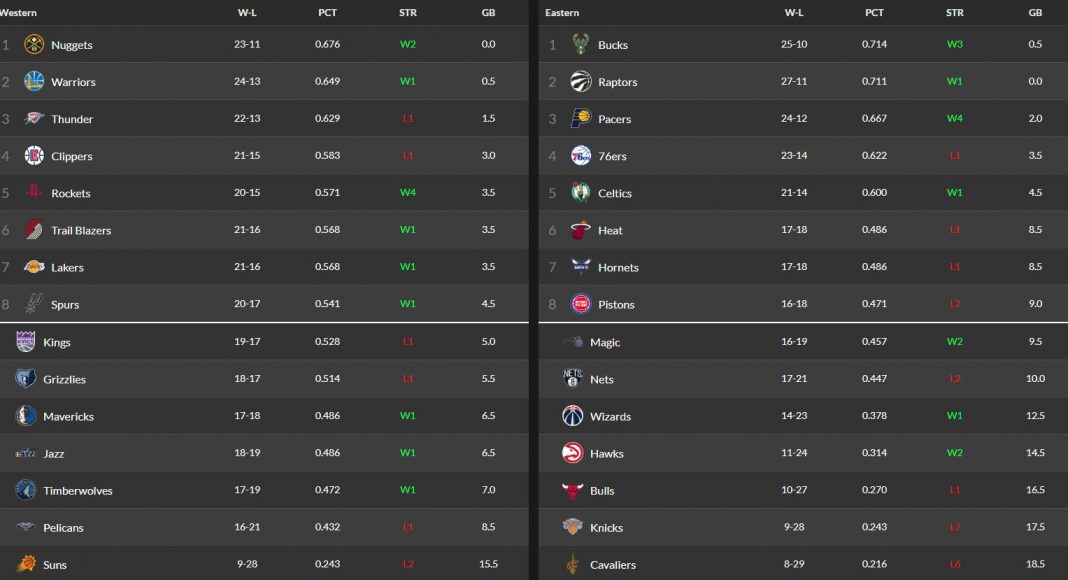Click the Hawks team logo
This screenshot has height=580, width=1068.
point(573,454)
